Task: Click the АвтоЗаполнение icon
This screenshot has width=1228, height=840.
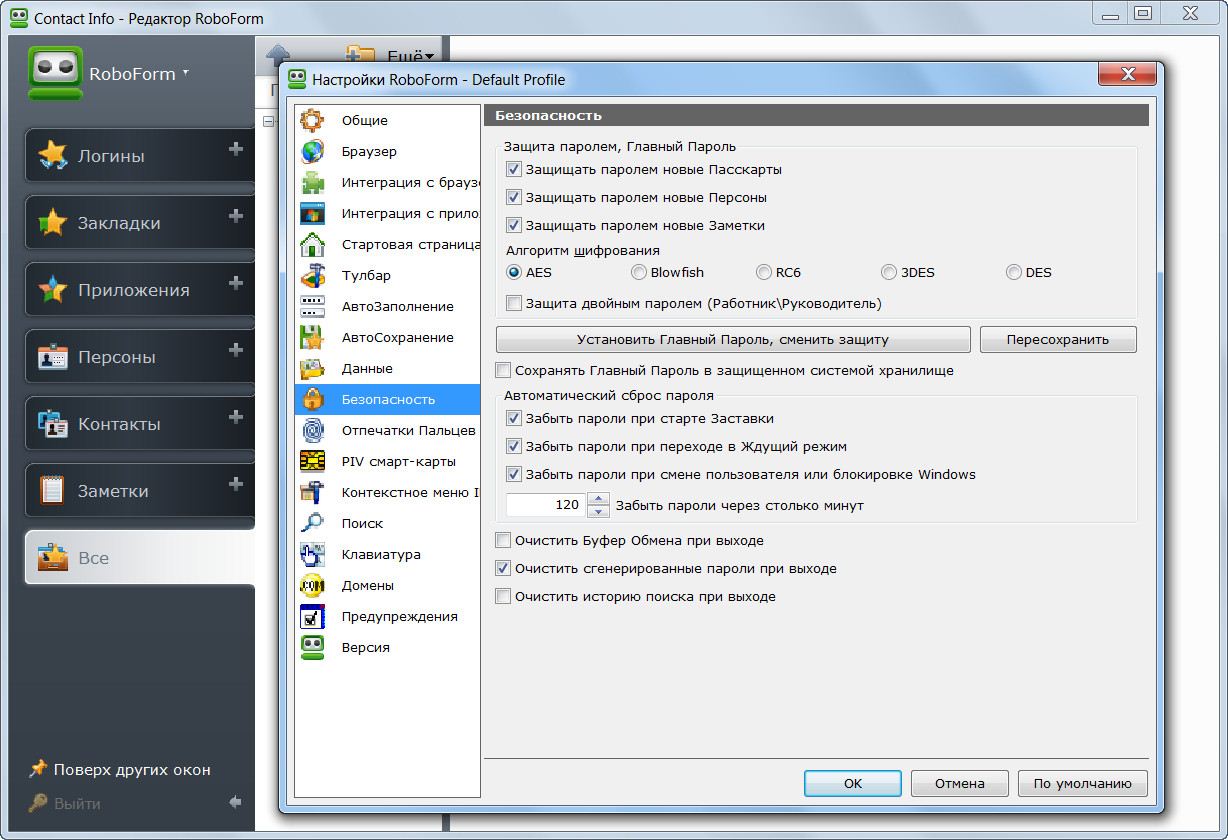Action: (x=313, y=306)
